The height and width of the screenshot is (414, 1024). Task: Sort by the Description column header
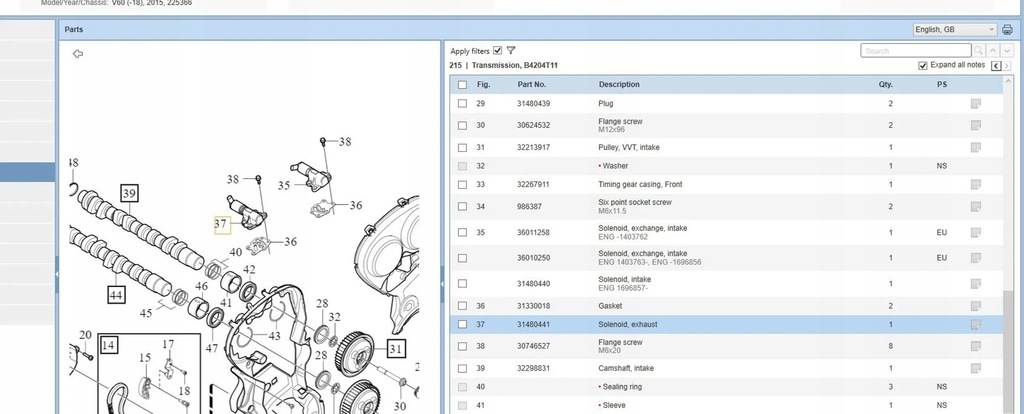pos(619,85)
